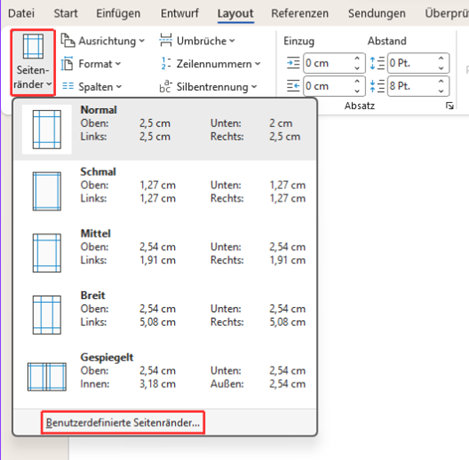Switch to the Start tab
Image resolution: width=469 pixels, height=460 pixels.
click(x=66, y=13)
